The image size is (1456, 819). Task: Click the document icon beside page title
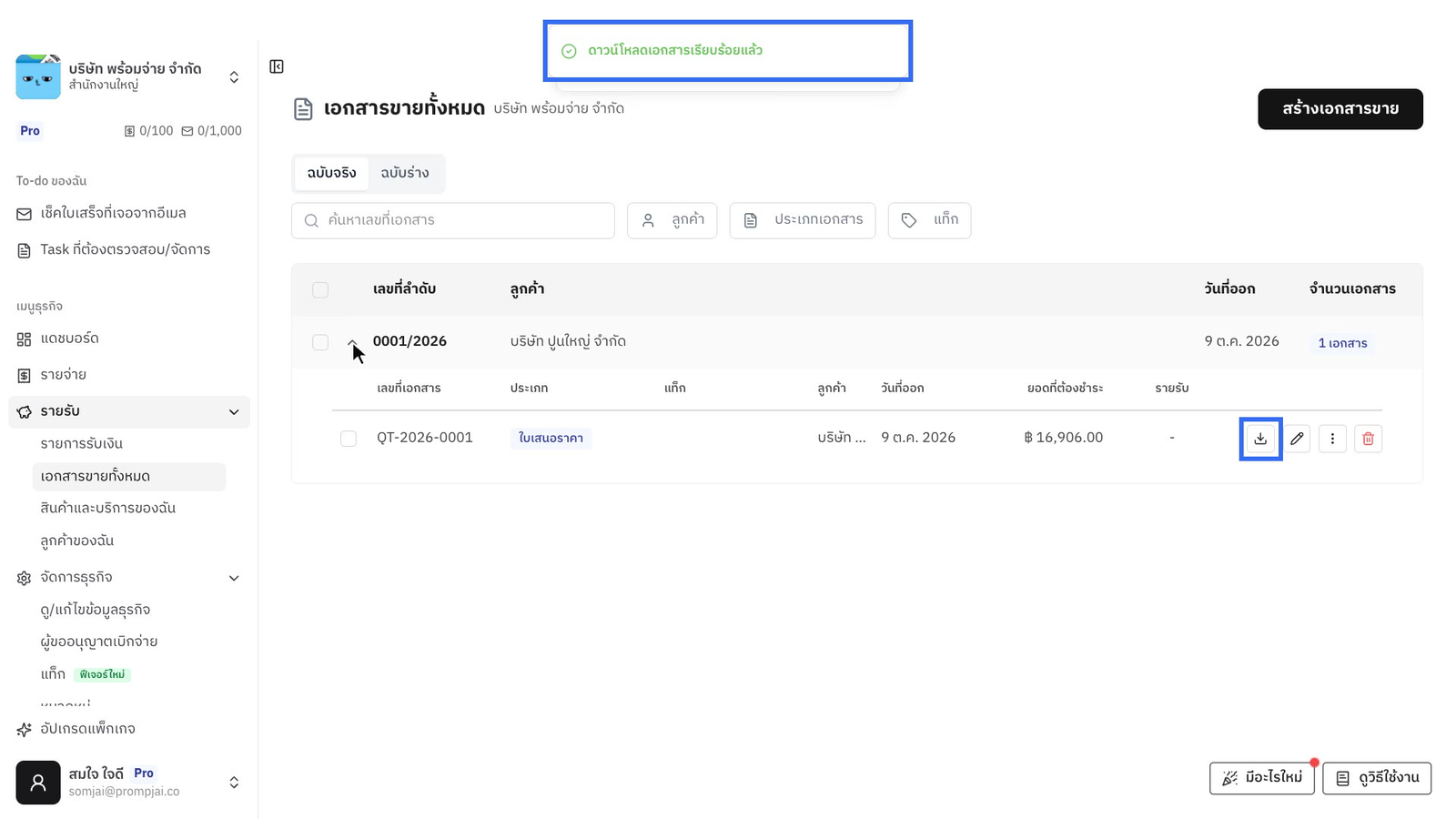click(303, 109)
